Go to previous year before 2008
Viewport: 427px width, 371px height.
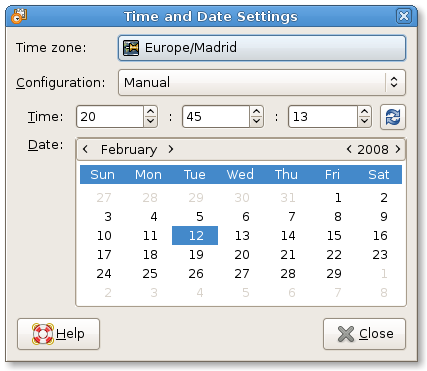(349, 149)
